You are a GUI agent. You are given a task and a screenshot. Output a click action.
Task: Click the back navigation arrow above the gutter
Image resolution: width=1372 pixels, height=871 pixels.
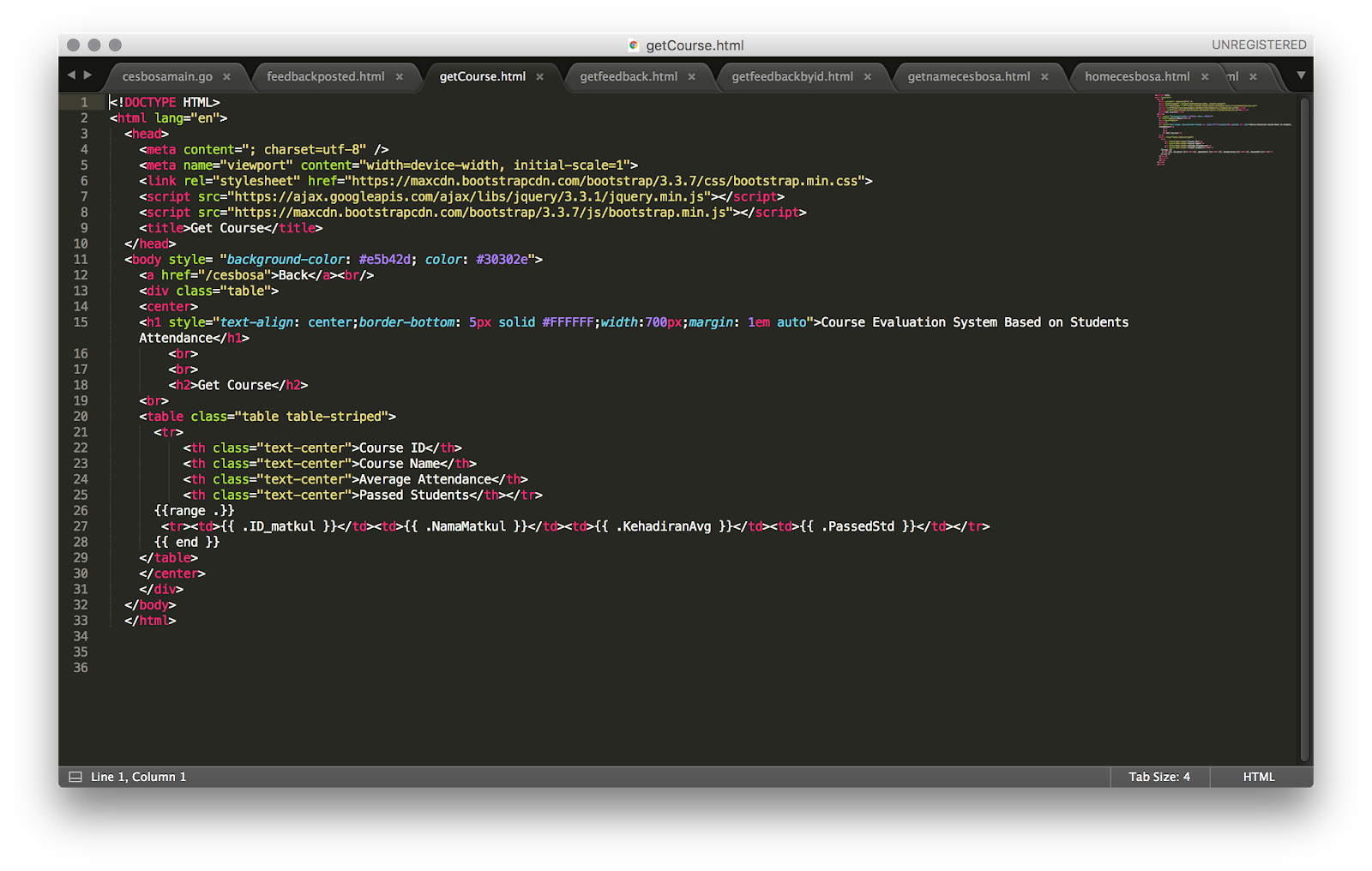[x=72, y=75]
